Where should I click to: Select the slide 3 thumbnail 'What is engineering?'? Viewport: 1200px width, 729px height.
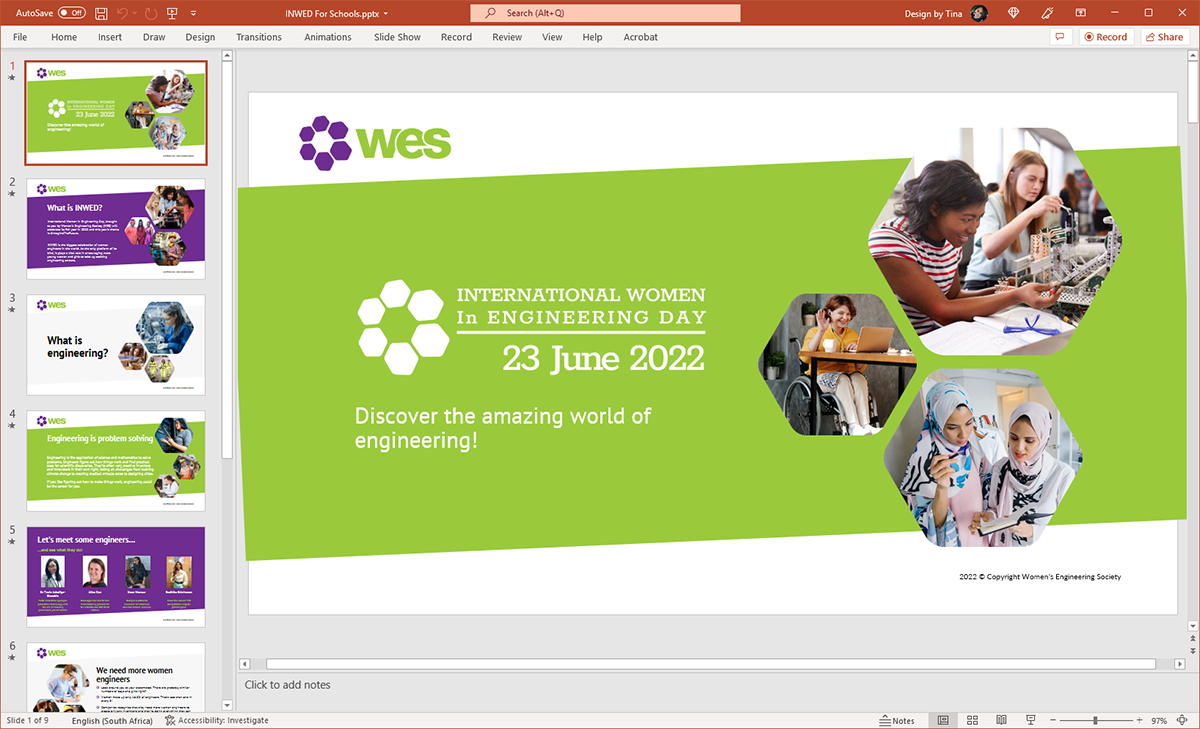[x=115, y=345]
